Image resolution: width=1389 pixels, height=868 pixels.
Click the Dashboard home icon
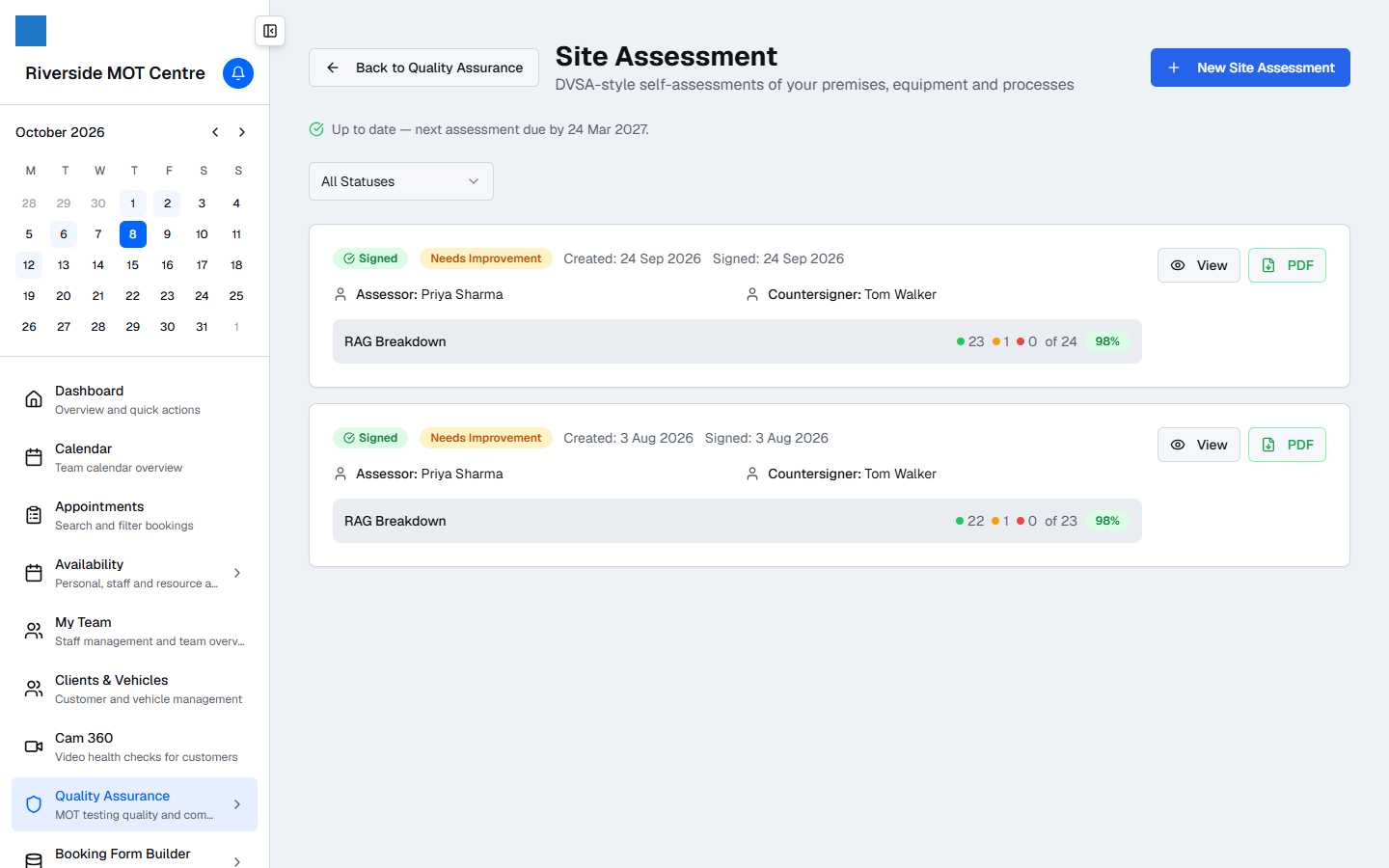click(x=34, y=399)
